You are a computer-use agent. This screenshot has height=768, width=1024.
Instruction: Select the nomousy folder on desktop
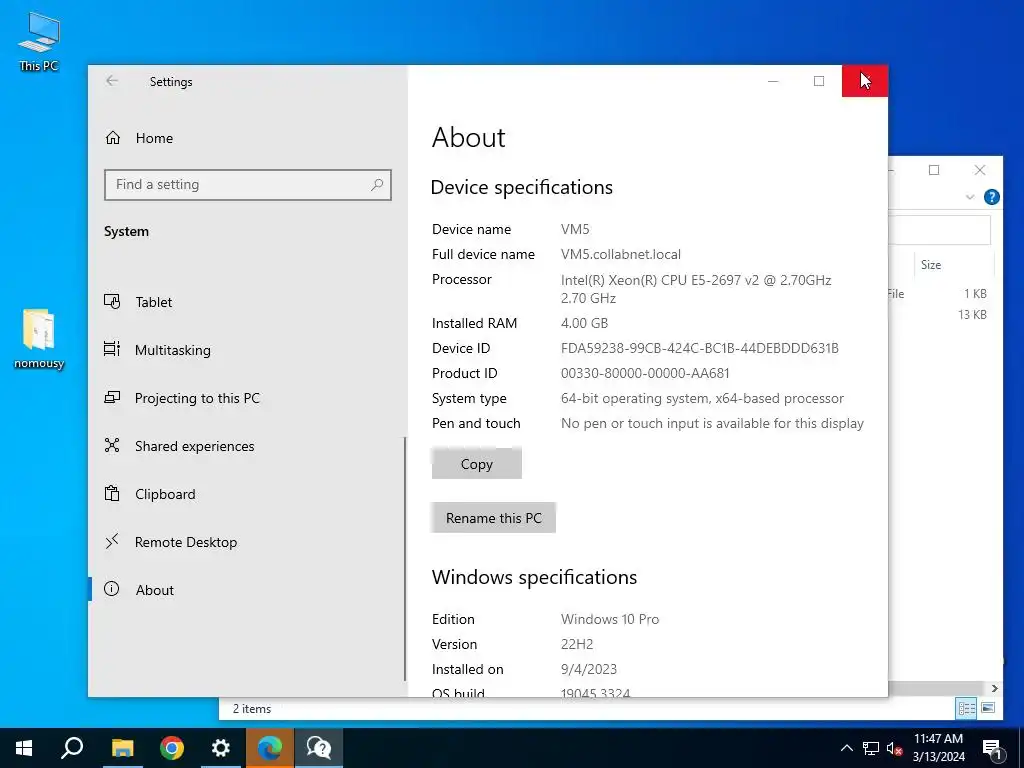pyautogui.click(x=39, y=340)
